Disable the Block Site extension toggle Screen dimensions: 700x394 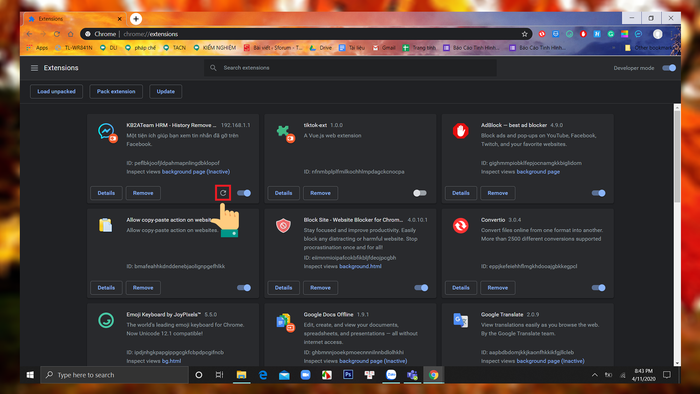point(421,287)
